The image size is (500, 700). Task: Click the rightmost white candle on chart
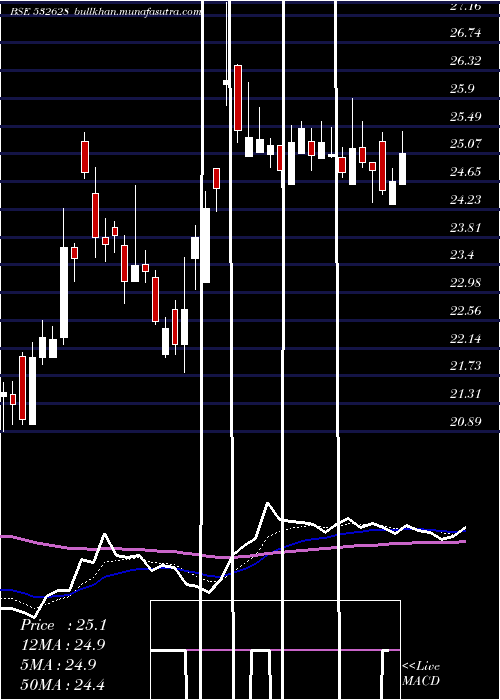coord(402,169)
